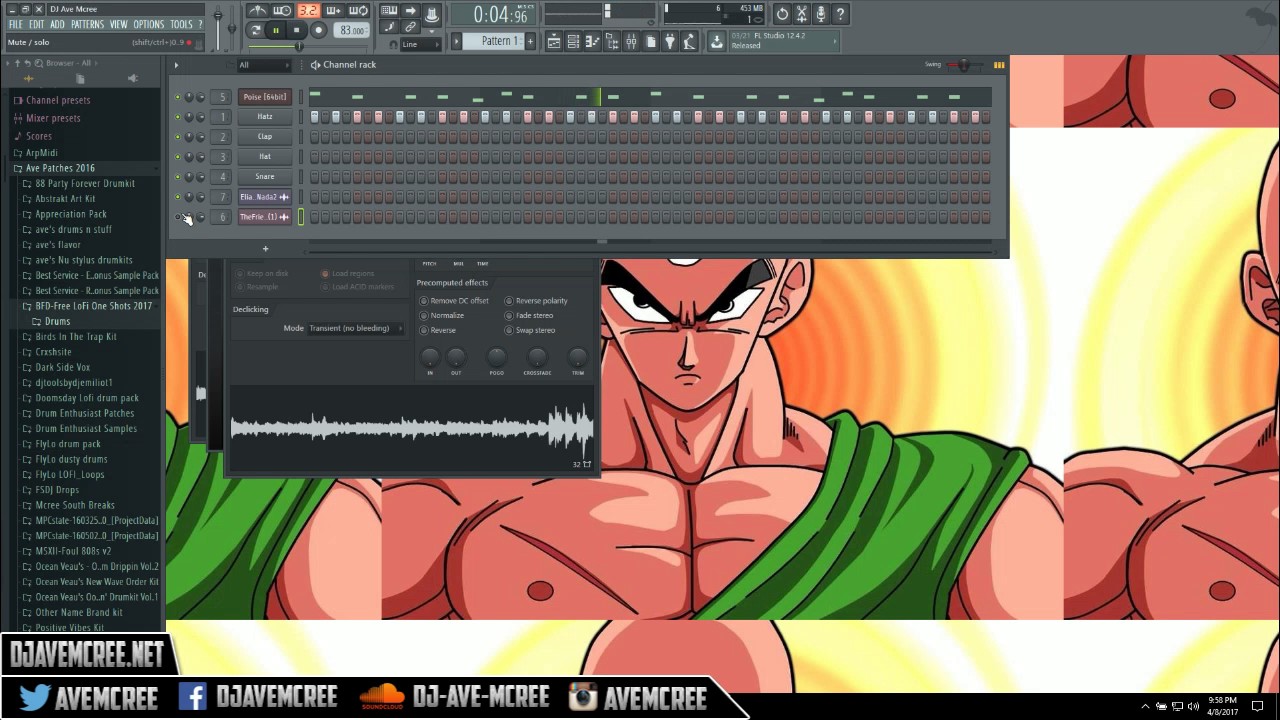The image size is (1280, 720).
Task: Open the PATTERNS menu
Action: point(87,25)
